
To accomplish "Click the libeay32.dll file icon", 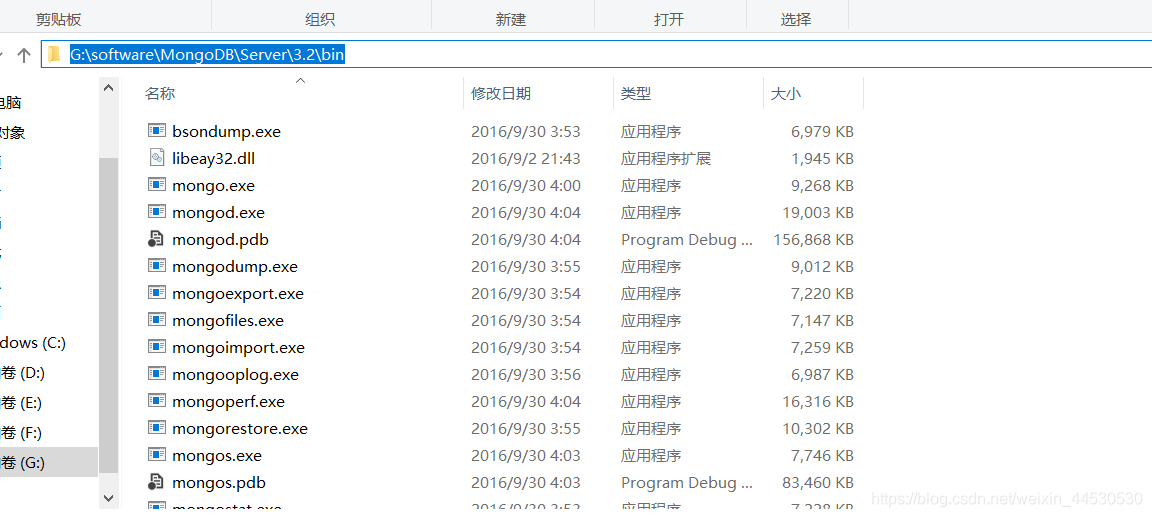I will [x=156, y=158].
